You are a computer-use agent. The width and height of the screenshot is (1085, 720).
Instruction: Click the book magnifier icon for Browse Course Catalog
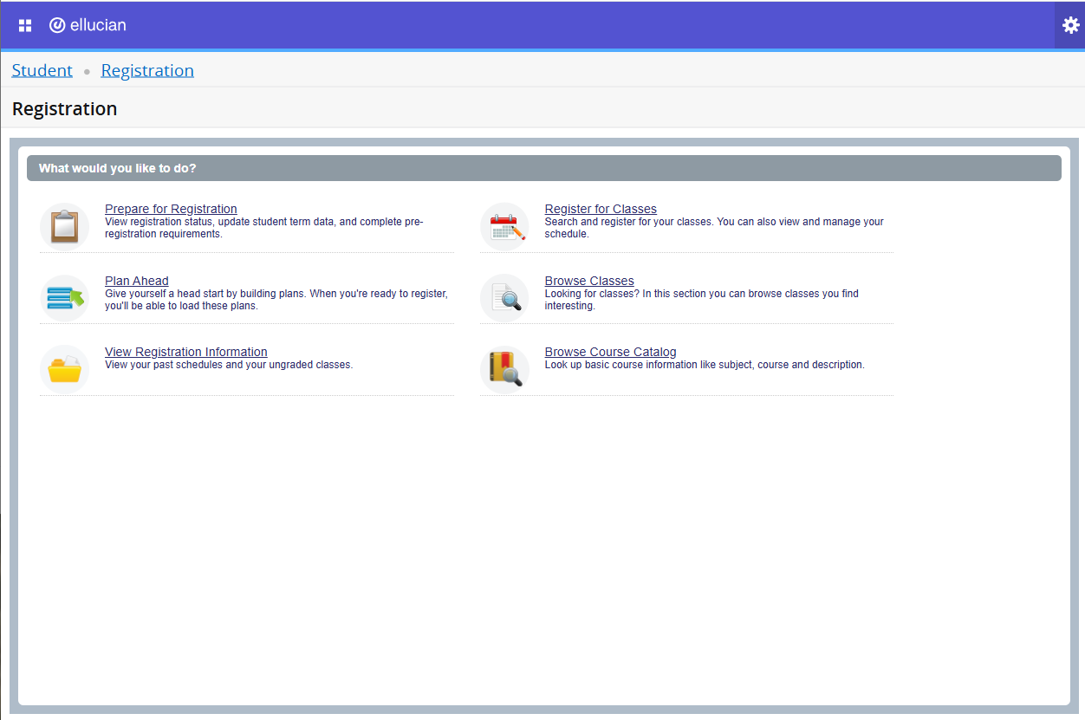(505, 369)
